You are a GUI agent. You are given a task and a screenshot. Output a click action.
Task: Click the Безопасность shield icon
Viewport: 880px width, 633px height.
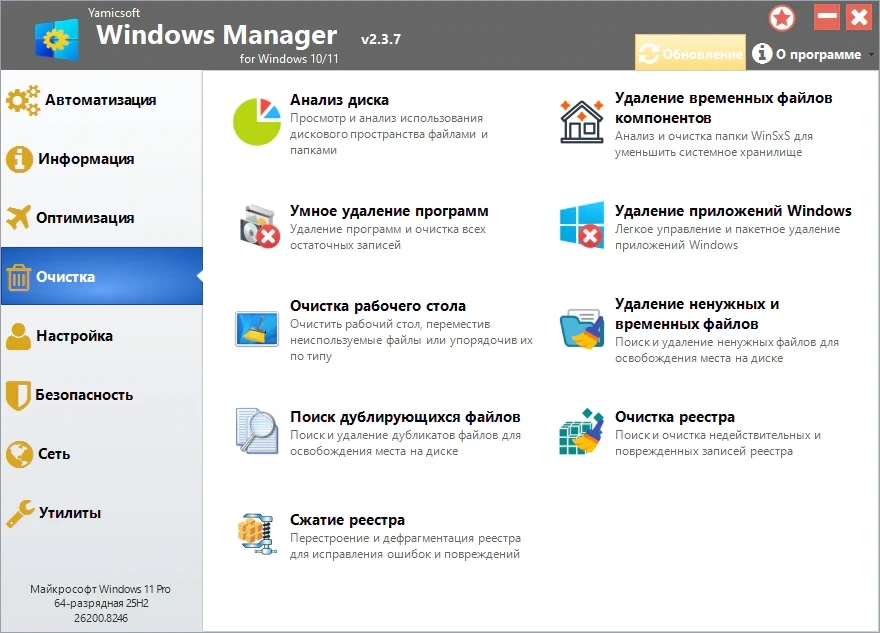(18, 395)
